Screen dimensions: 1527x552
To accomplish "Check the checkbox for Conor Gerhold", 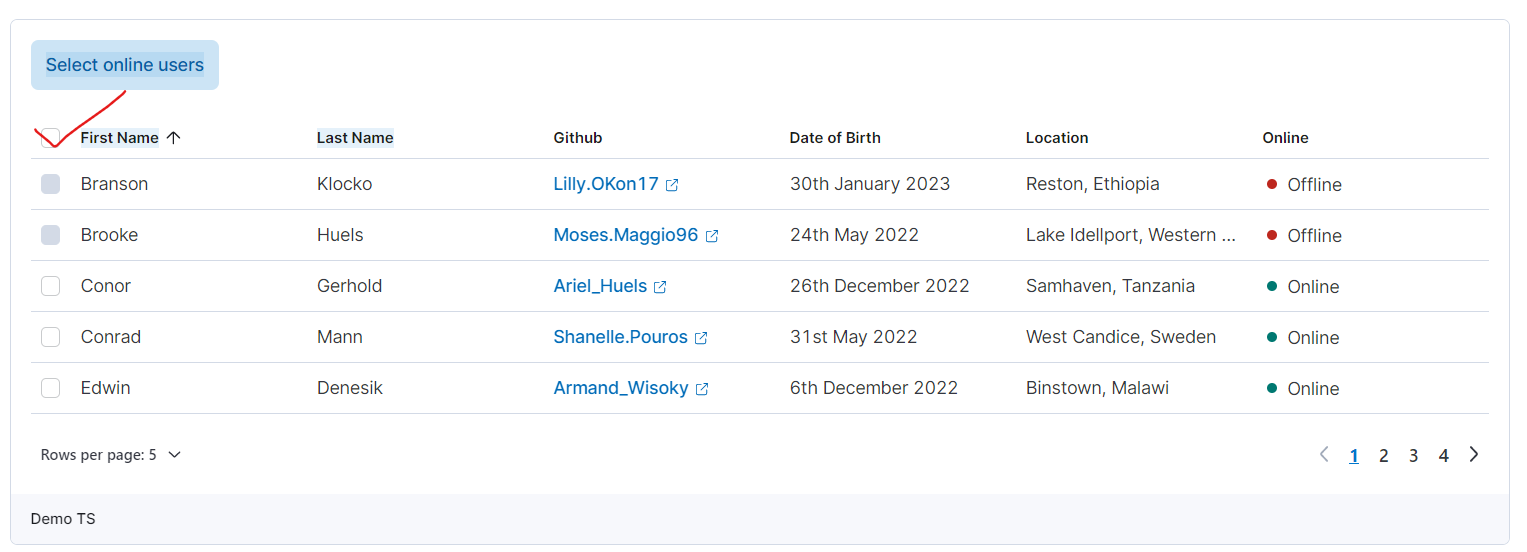I will click(x=50, y=286).
